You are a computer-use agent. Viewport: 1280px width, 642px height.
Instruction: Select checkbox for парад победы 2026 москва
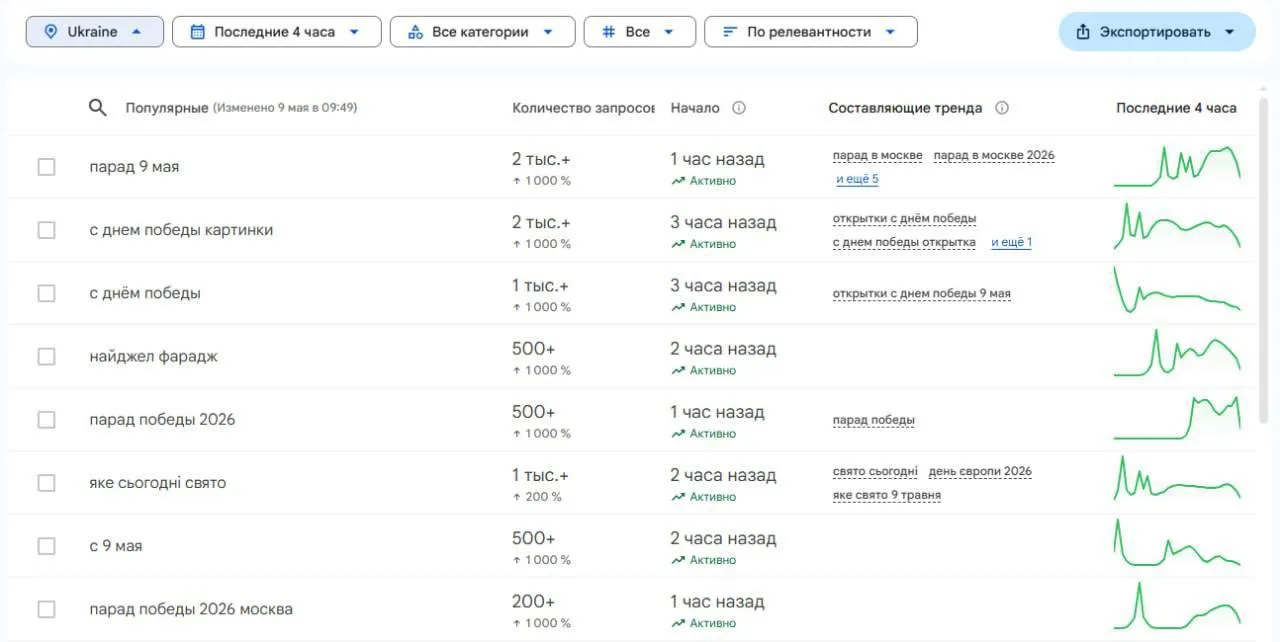[46, 609]
